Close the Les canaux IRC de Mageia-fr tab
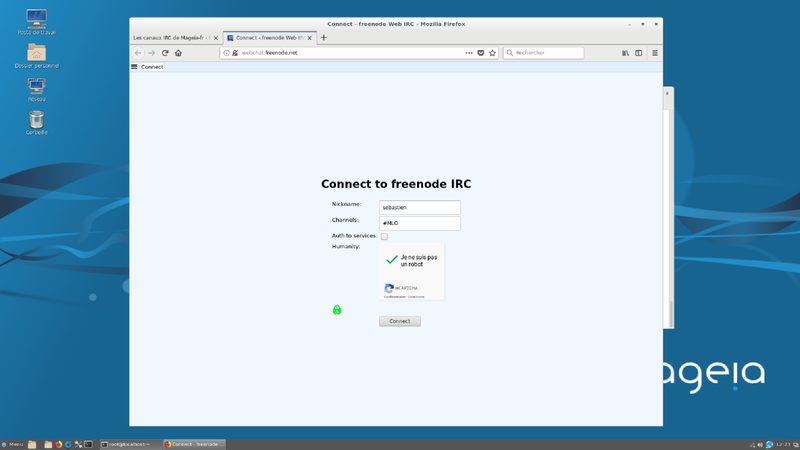 click(x=216, y=38)
